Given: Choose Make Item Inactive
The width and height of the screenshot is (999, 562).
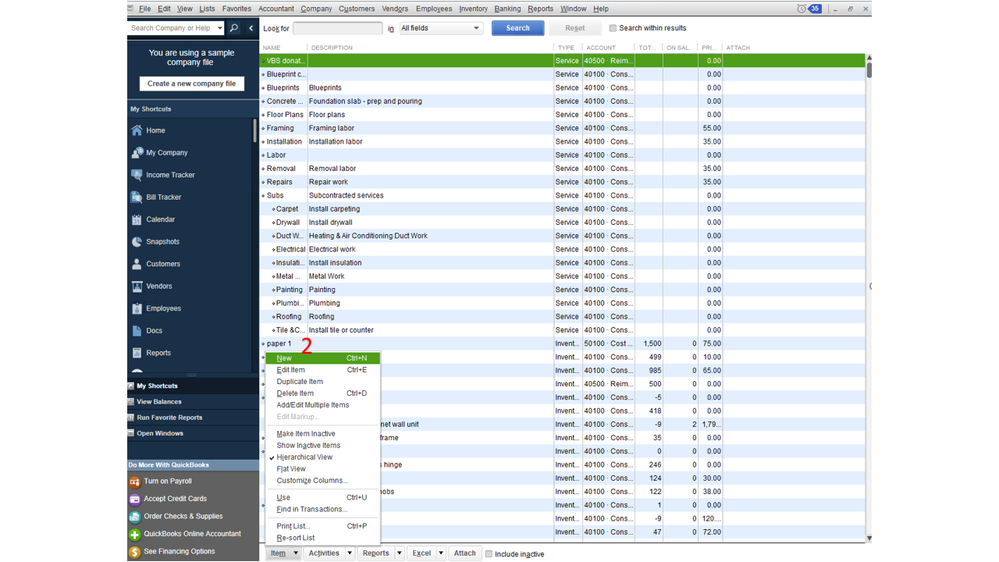Looking at the screenshot, I should (x=322, y=434).
